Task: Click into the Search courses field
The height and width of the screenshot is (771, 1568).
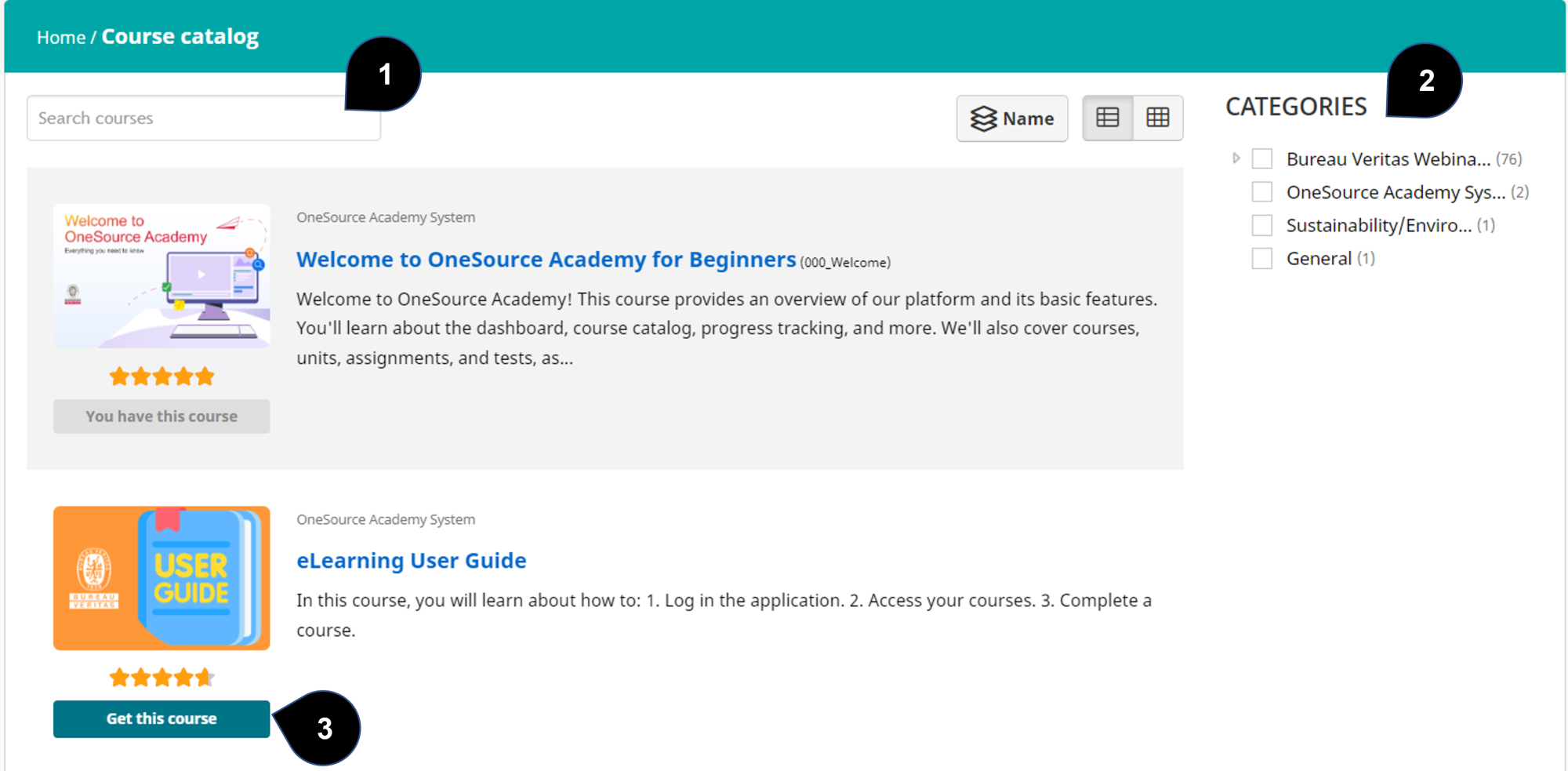Action: [188, 118]
